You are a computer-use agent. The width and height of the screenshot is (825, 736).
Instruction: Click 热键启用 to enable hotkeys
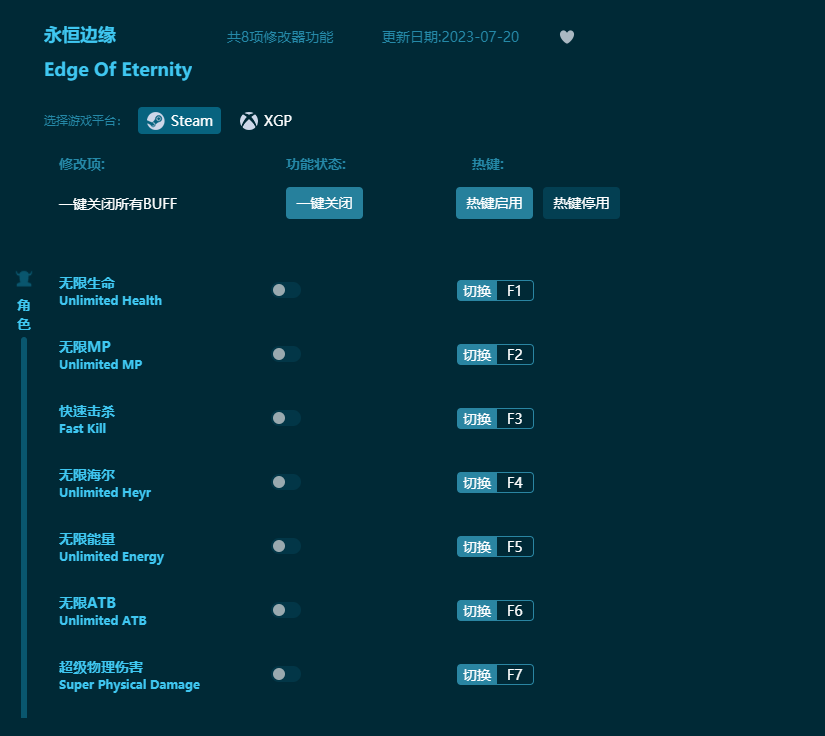(x=493, y=203)
